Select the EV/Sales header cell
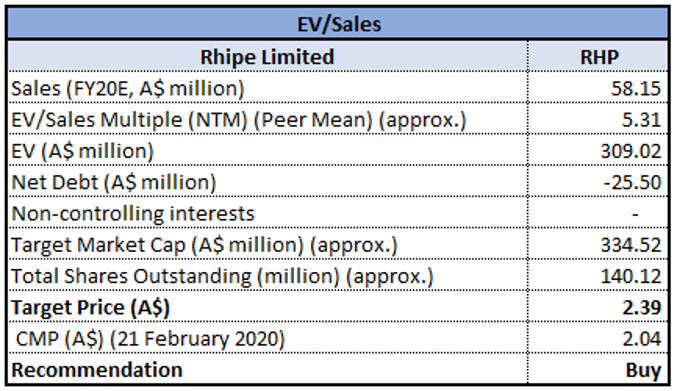Image resolution: width=677 pixels, height=391 pixels. tap(339, 24)
